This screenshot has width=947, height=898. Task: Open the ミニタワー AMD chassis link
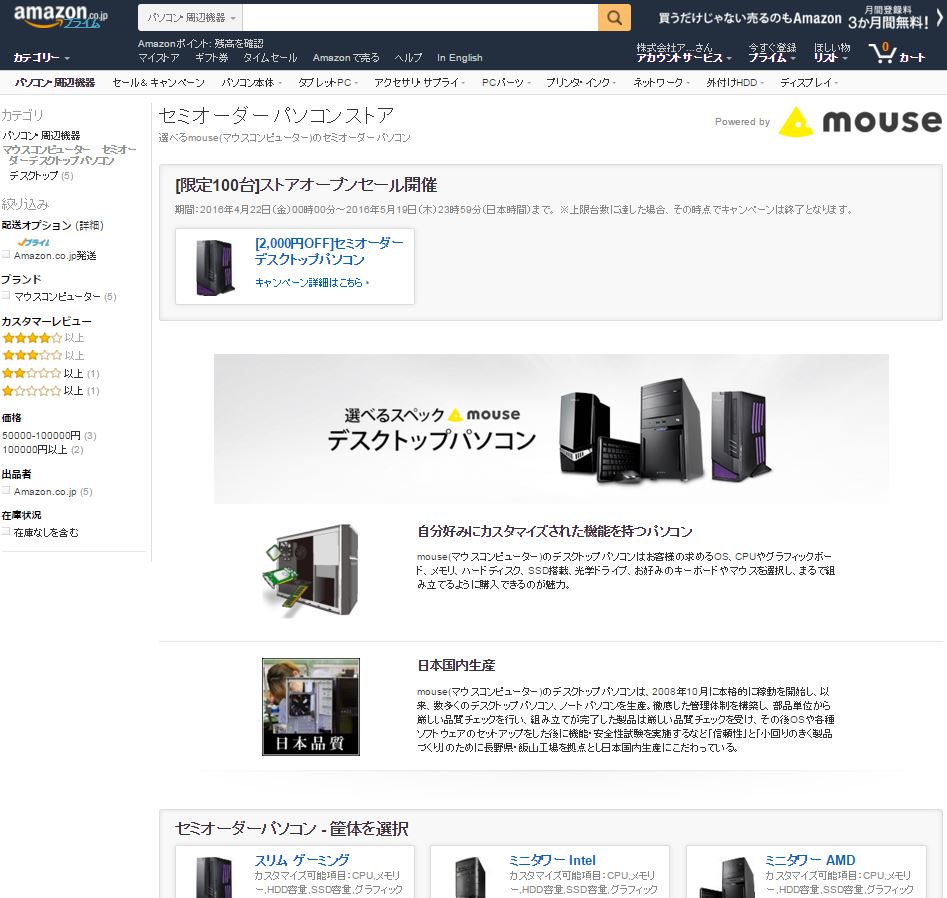point(809,860)
